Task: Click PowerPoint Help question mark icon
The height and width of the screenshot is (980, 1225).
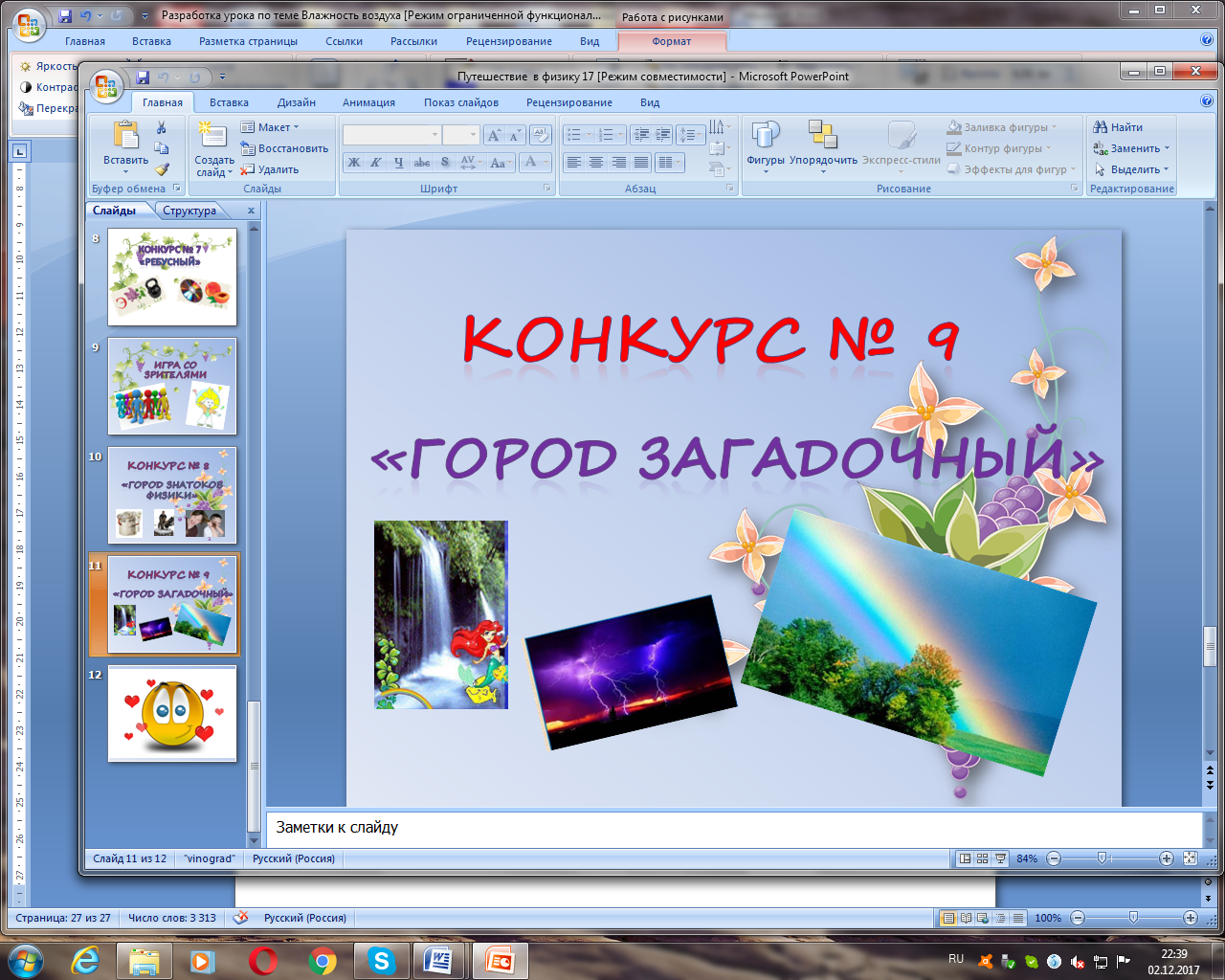Action: coord(1207,100)
